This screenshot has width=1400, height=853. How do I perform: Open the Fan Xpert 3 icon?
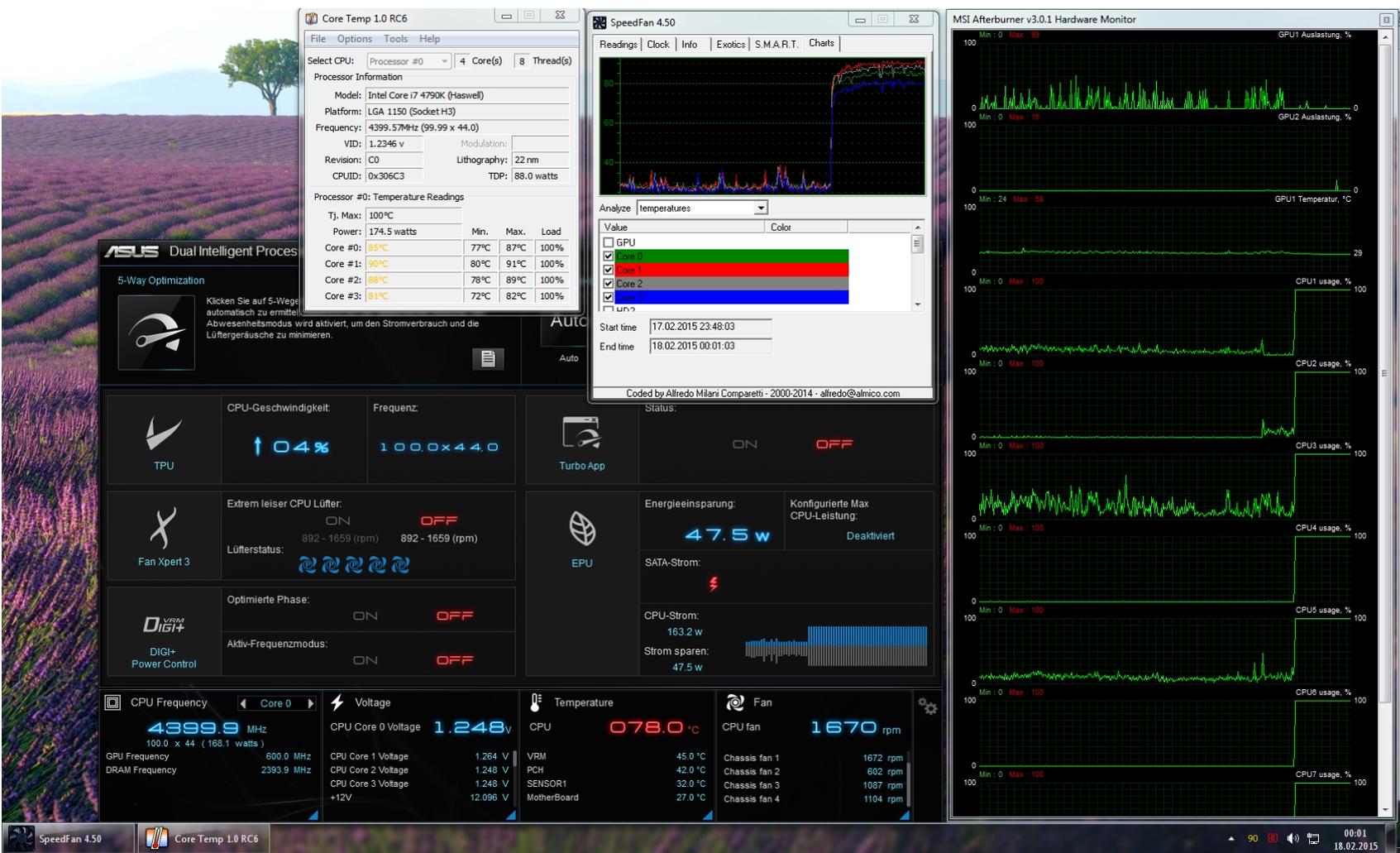163,527
